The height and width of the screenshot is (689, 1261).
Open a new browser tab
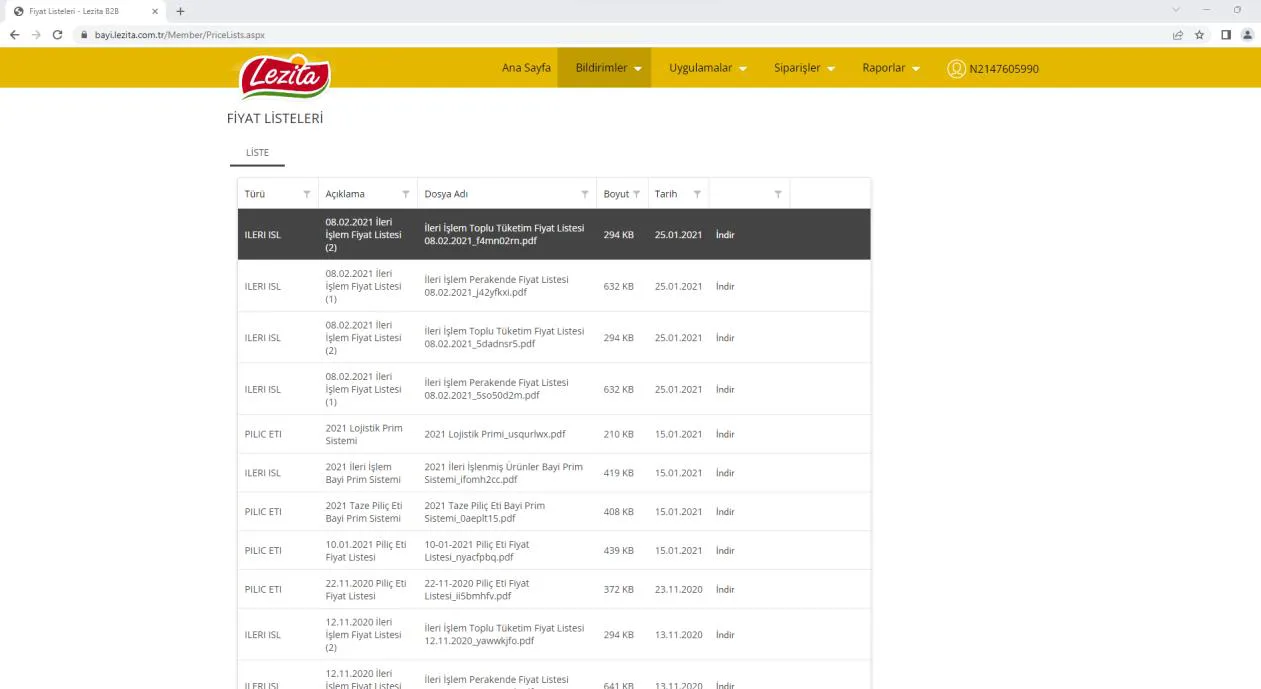pyautogui.click(x=181, y=10)
